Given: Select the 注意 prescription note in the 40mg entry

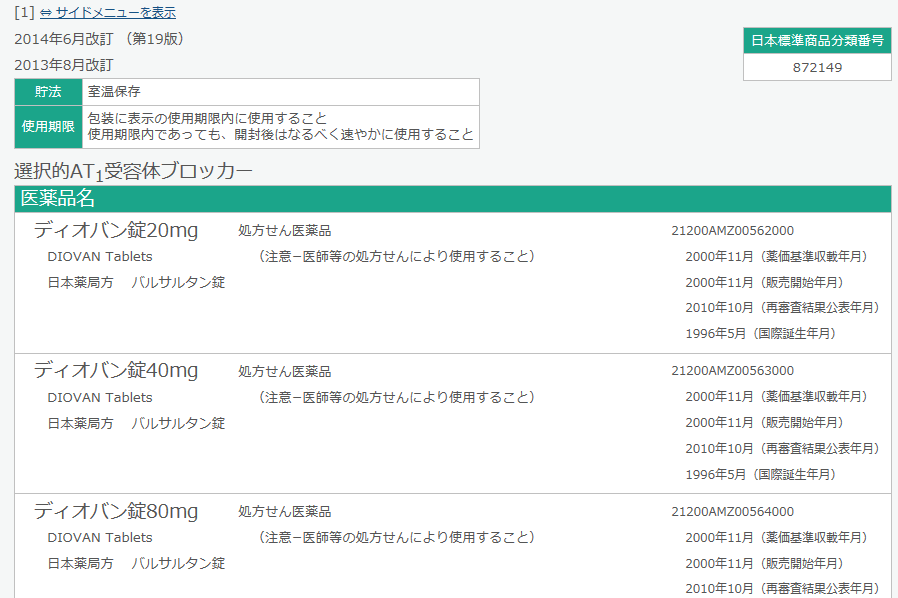Looking at the screenshot, I should pos(396,398).
